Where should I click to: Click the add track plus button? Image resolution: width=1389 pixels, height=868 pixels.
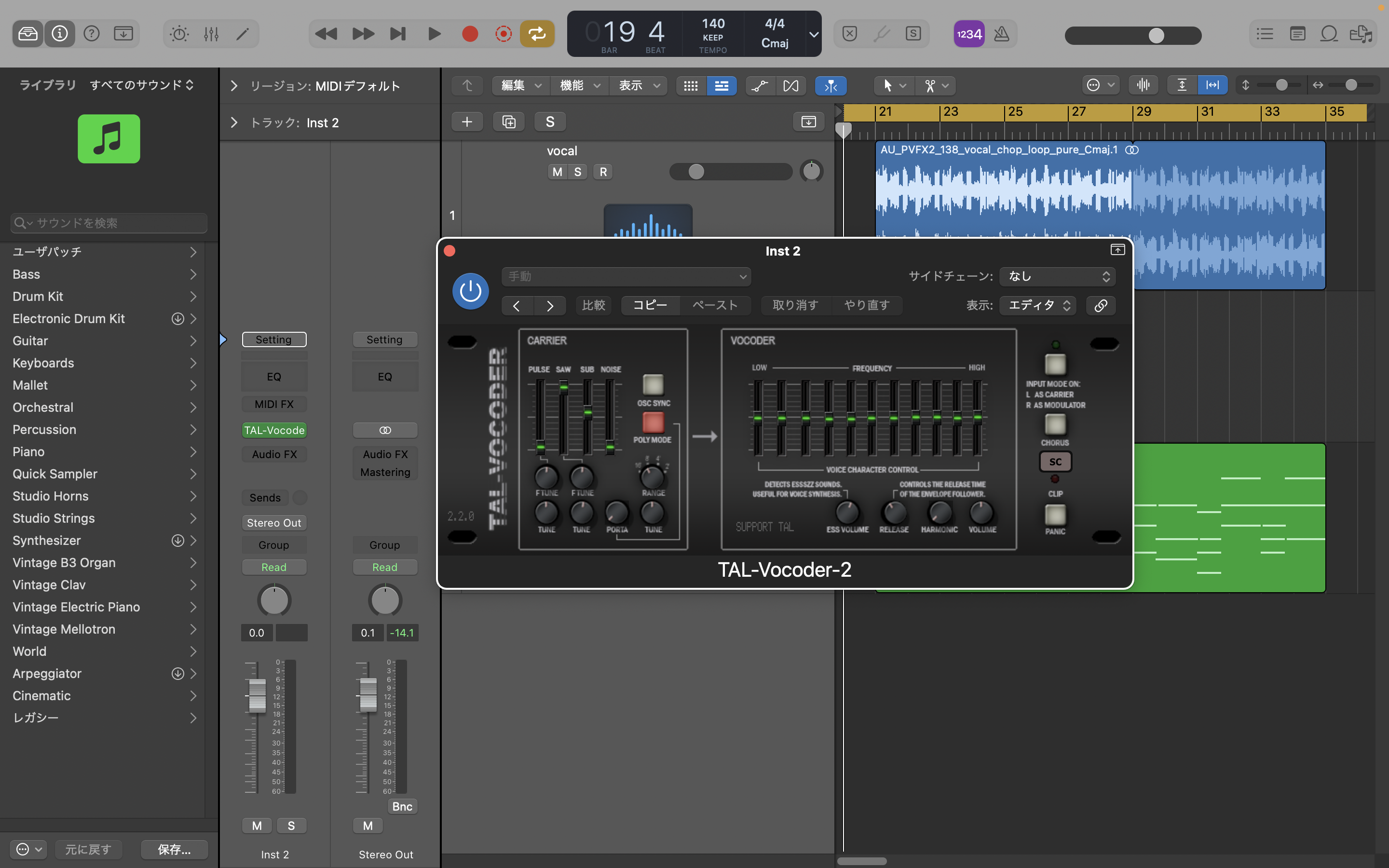pos(467,122)
